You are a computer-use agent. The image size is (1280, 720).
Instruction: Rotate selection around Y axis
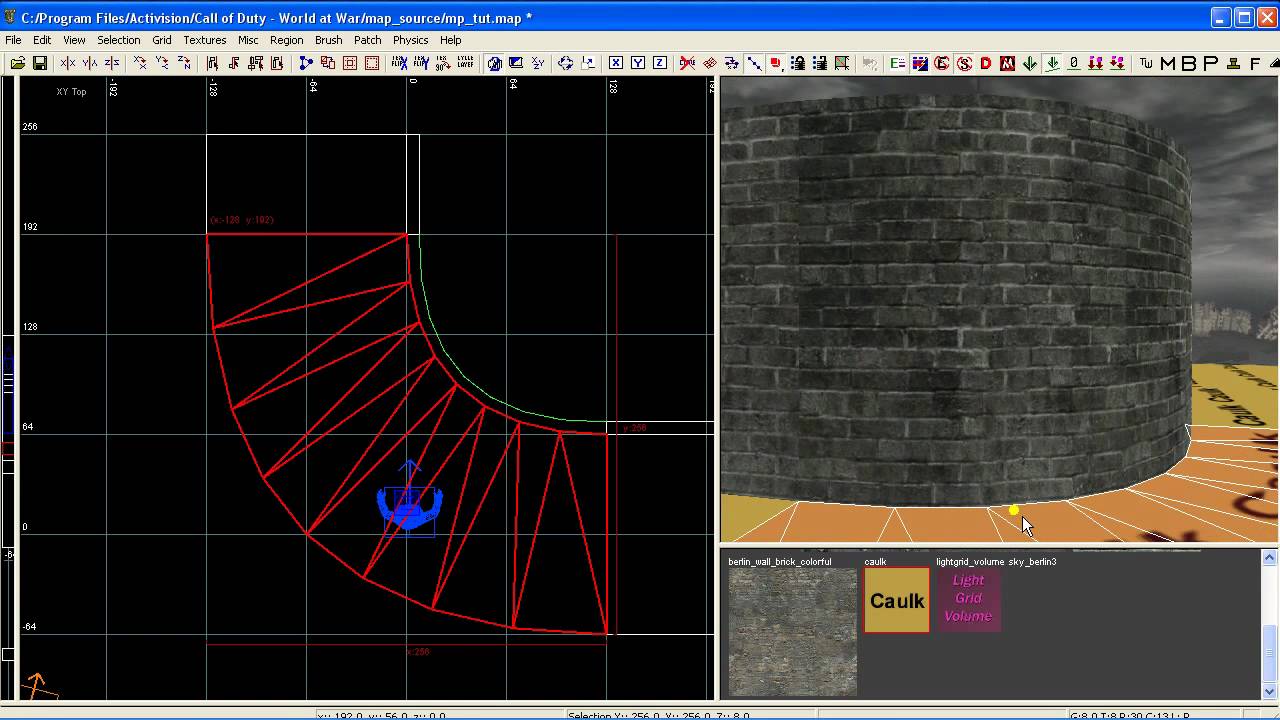162,63
